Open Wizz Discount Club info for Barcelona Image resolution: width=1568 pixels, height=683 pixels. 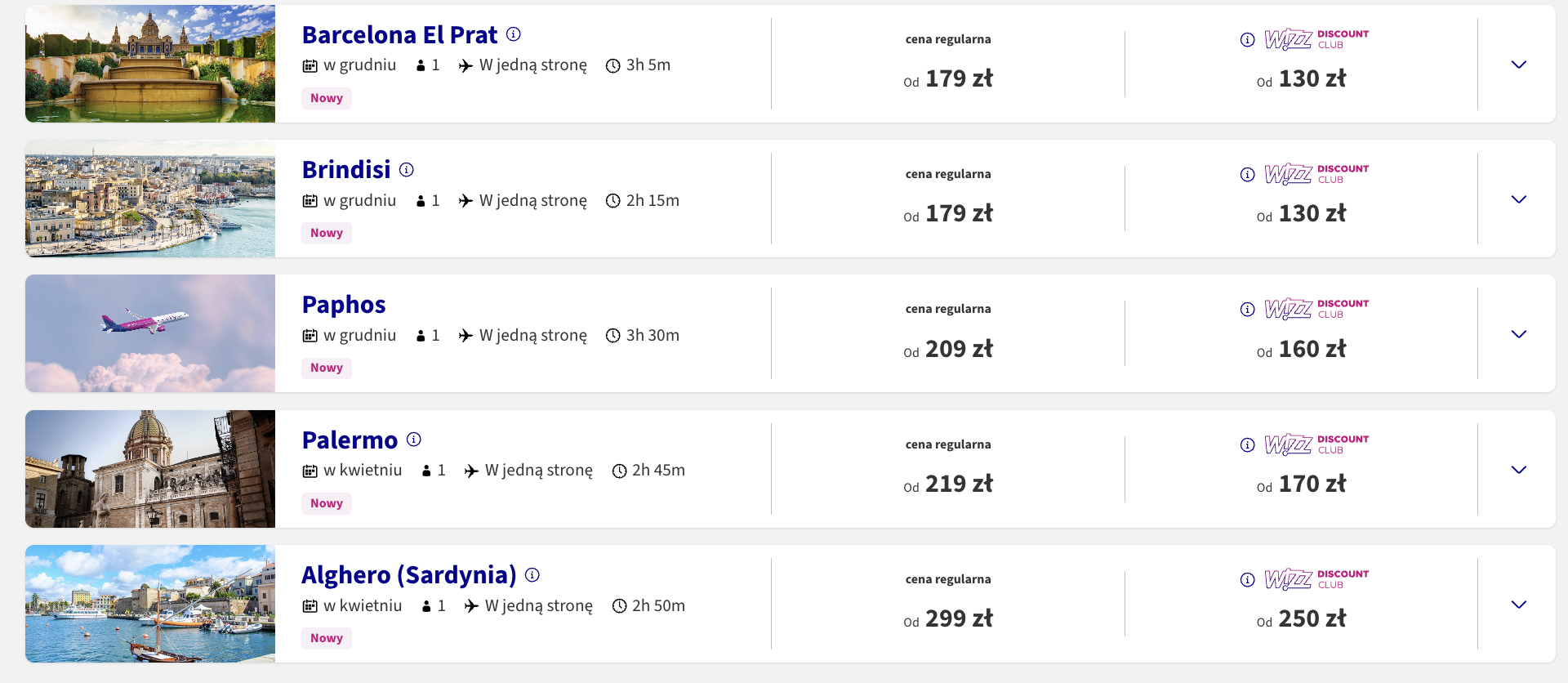(x=1247, y=40)
